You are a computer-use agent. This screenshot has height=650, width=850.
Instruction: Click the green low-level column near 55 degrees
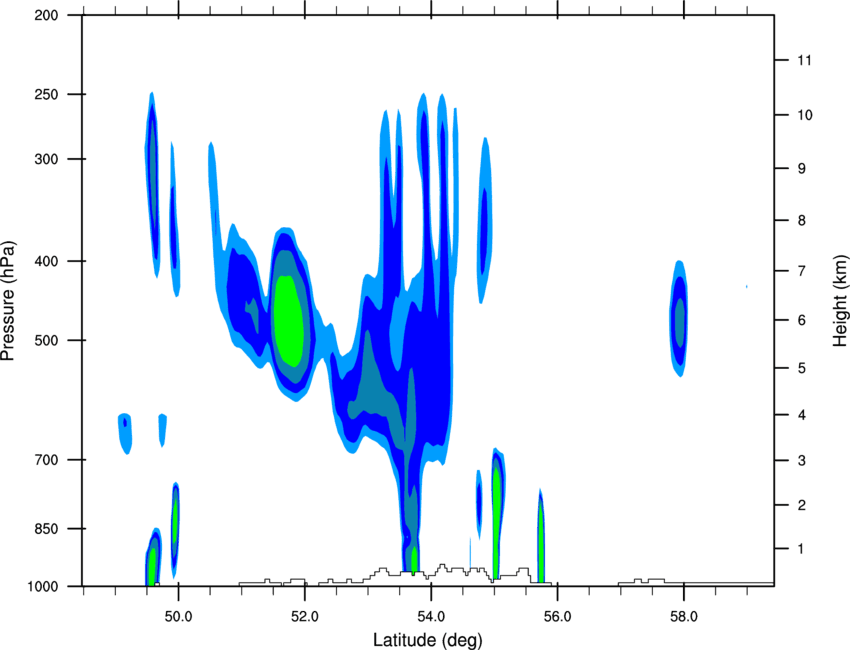496,522
